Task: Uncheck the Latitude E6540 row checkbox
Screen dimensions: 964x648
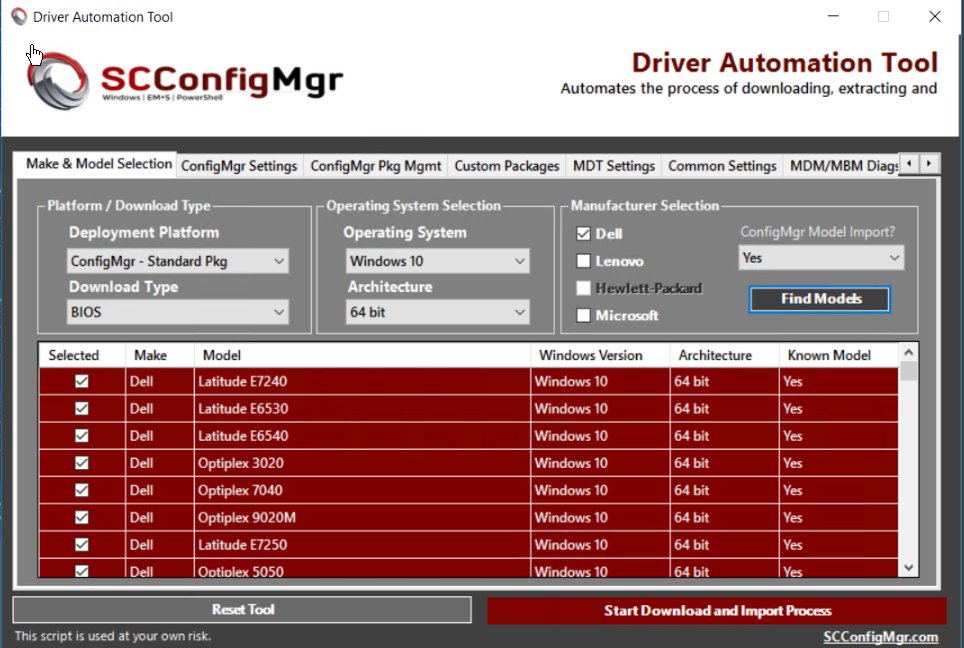Action: click(x=82, y=435)
